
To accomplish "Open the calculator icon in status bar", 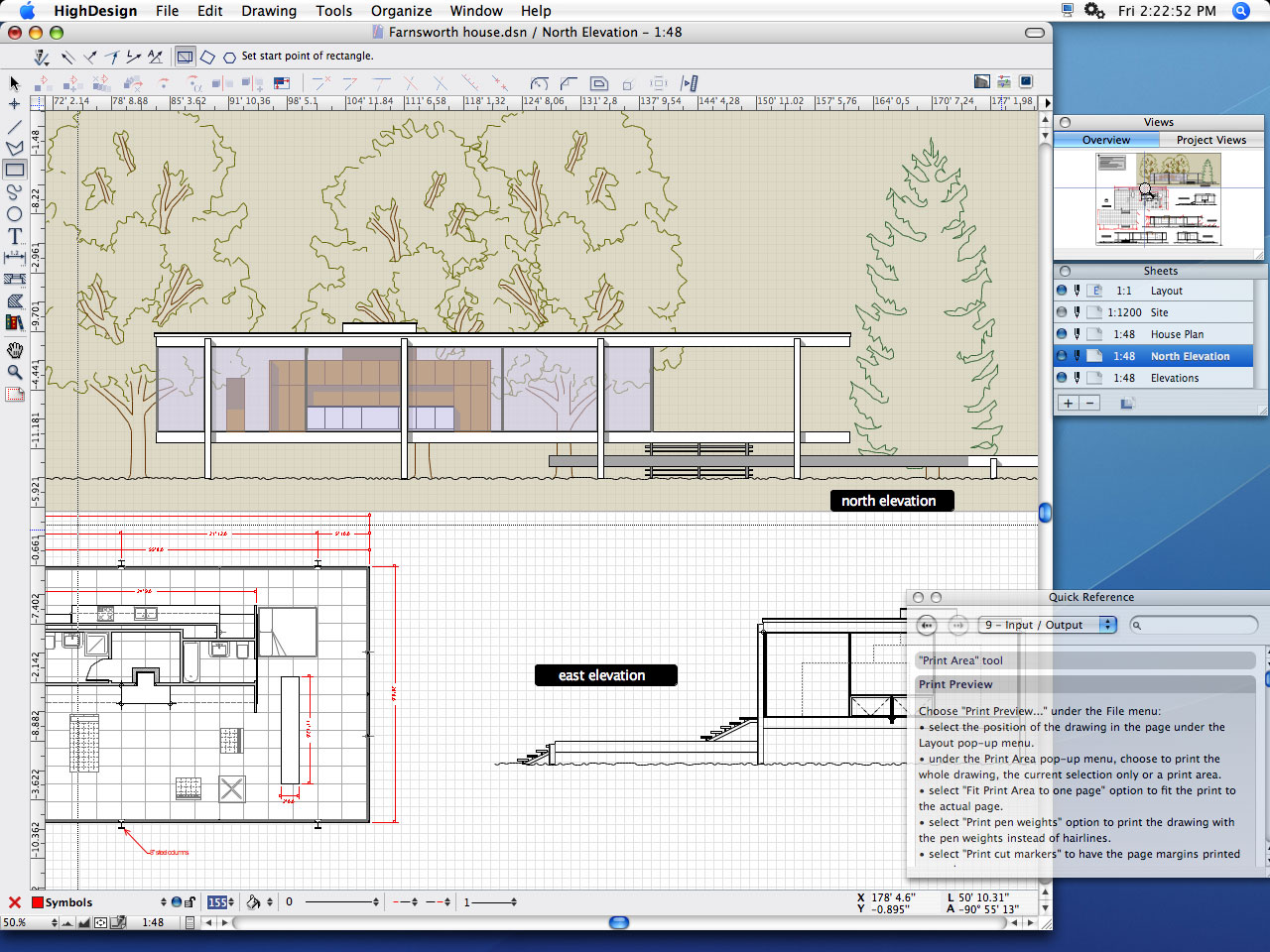I will 190,922.
